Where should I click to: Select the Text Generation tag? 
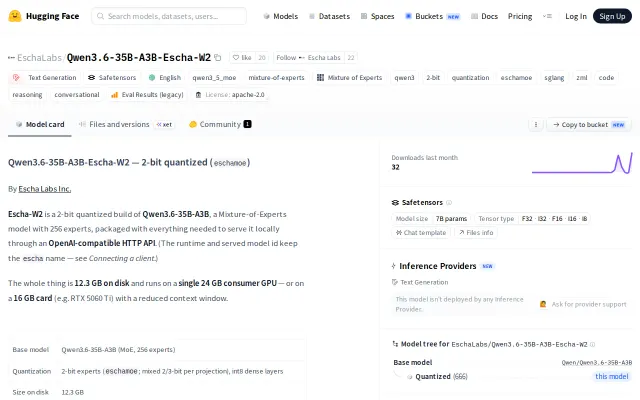click(44, 78)
